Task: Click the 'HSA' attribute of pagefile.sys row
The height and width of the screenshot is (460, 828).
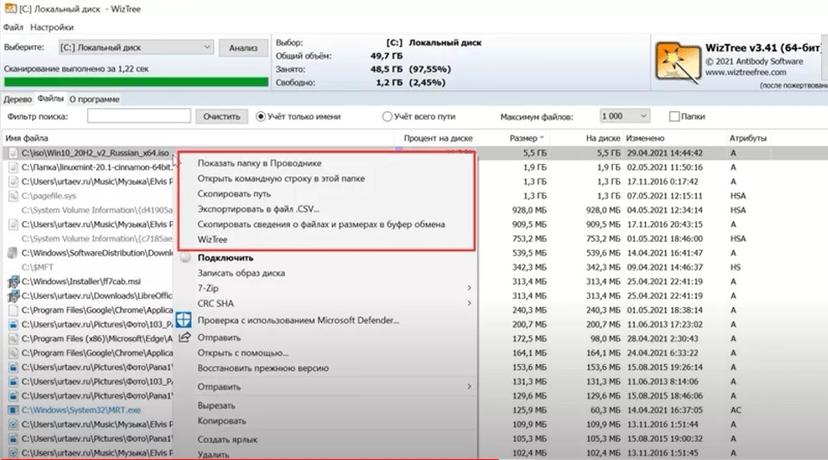Action: pos(738,195)
